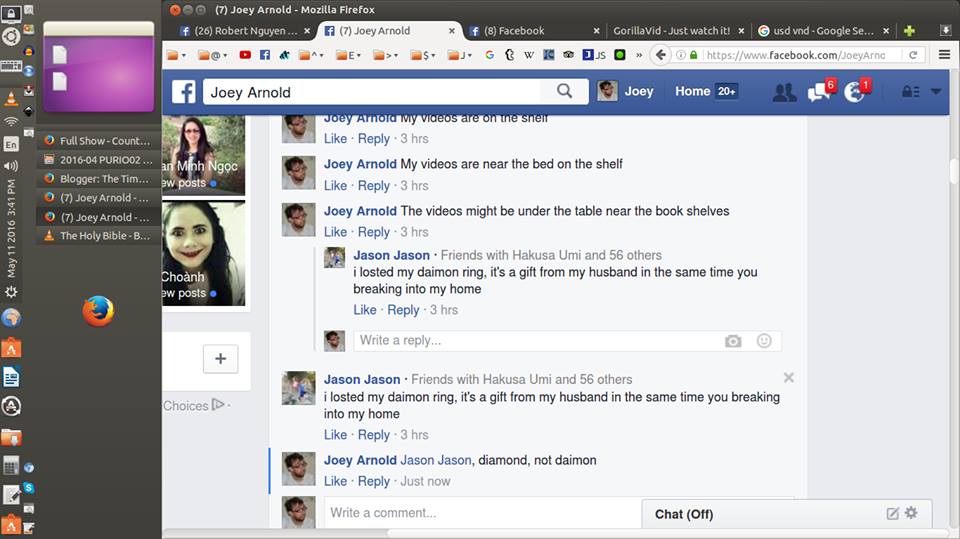Open the Chat (Off) bar
The image size is (960, 539).
[x=787, y=514]
